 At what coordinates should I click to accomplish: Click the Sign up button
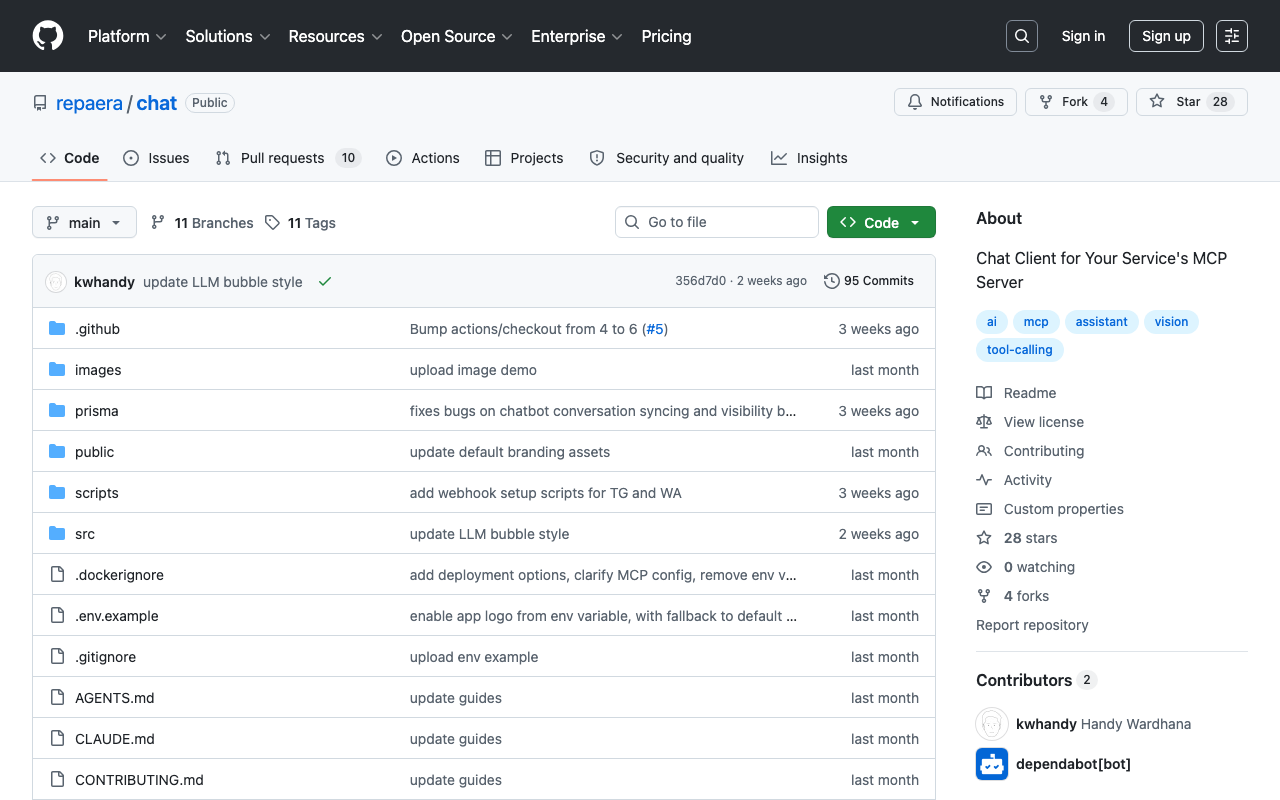coord(1166,36)
